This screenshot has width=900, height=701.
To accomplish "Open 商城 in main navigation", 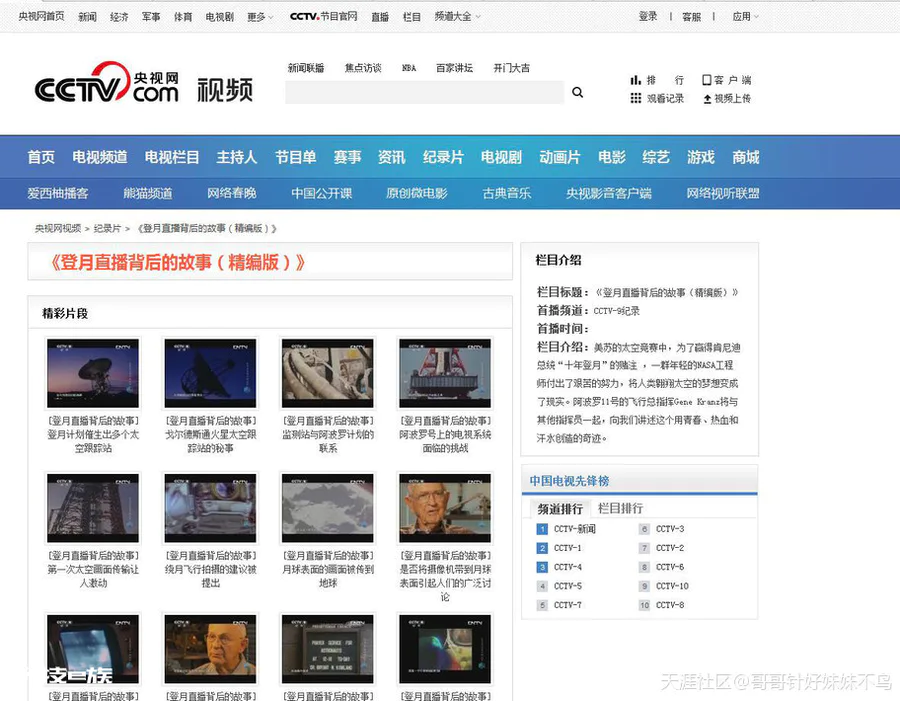I will [x=746, y=157].
